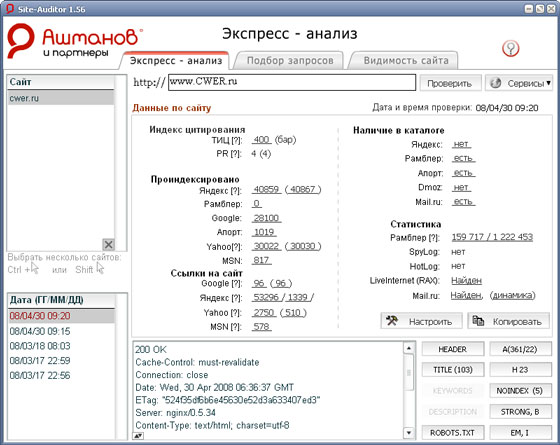The width and height of the screenshot is (560, 445).
Task: Select the check dated 08/04/30 09:15
Action: (x=61, y=331)
